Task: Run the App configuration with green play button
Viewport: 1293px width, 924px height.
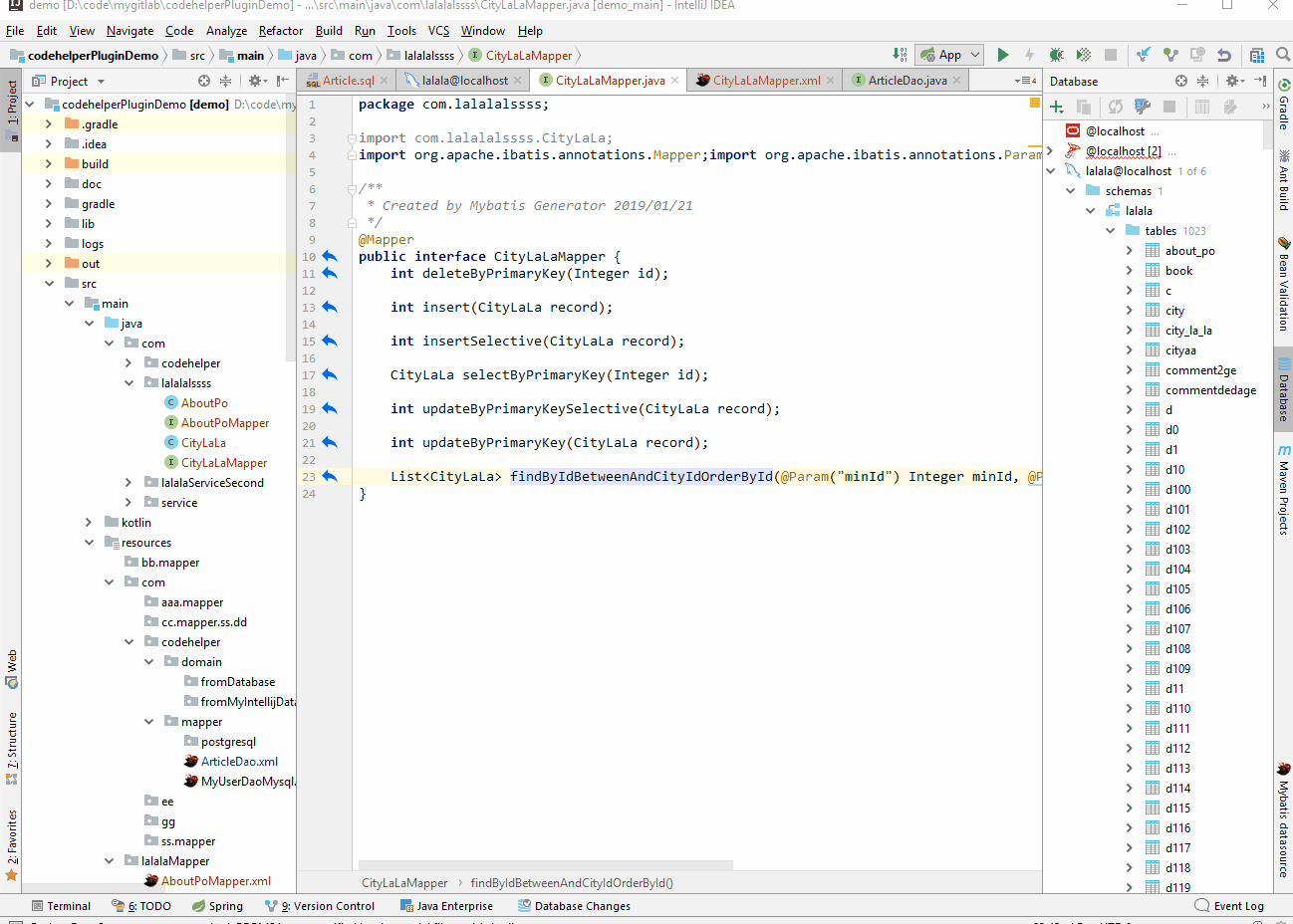Action: tap(1003, 55)
